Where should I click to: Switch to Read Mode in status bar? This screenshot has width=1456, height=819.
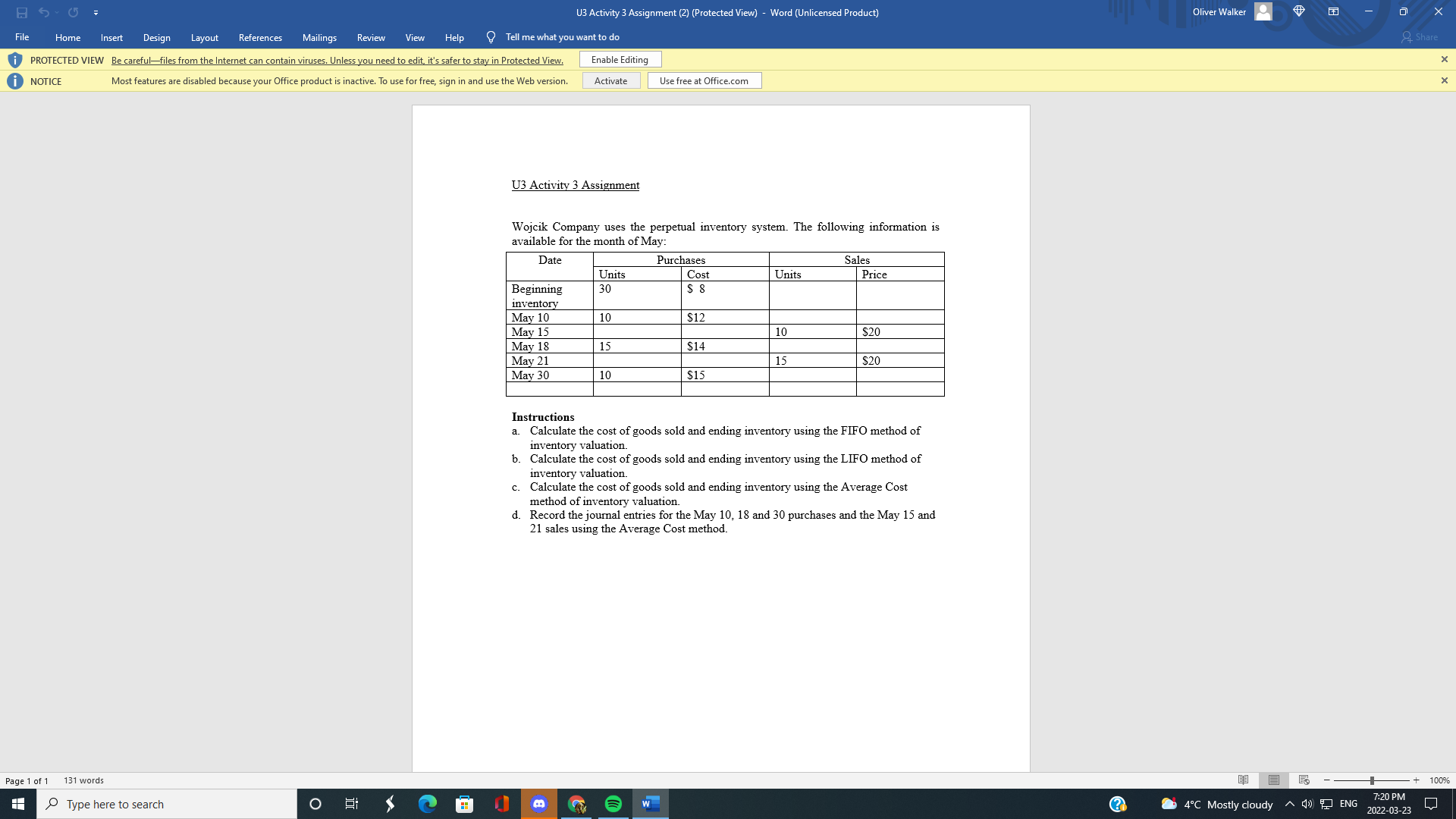(1244, 780)
